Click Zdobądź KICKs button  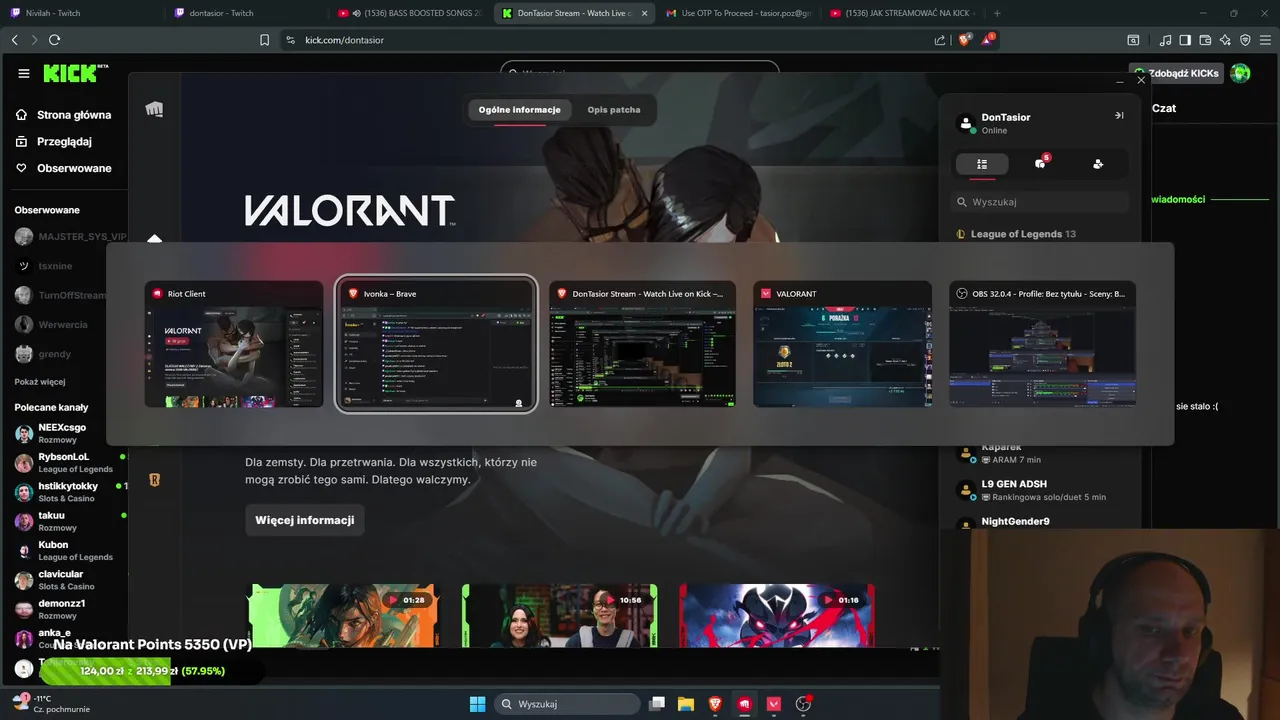[x=1177, y=73]
